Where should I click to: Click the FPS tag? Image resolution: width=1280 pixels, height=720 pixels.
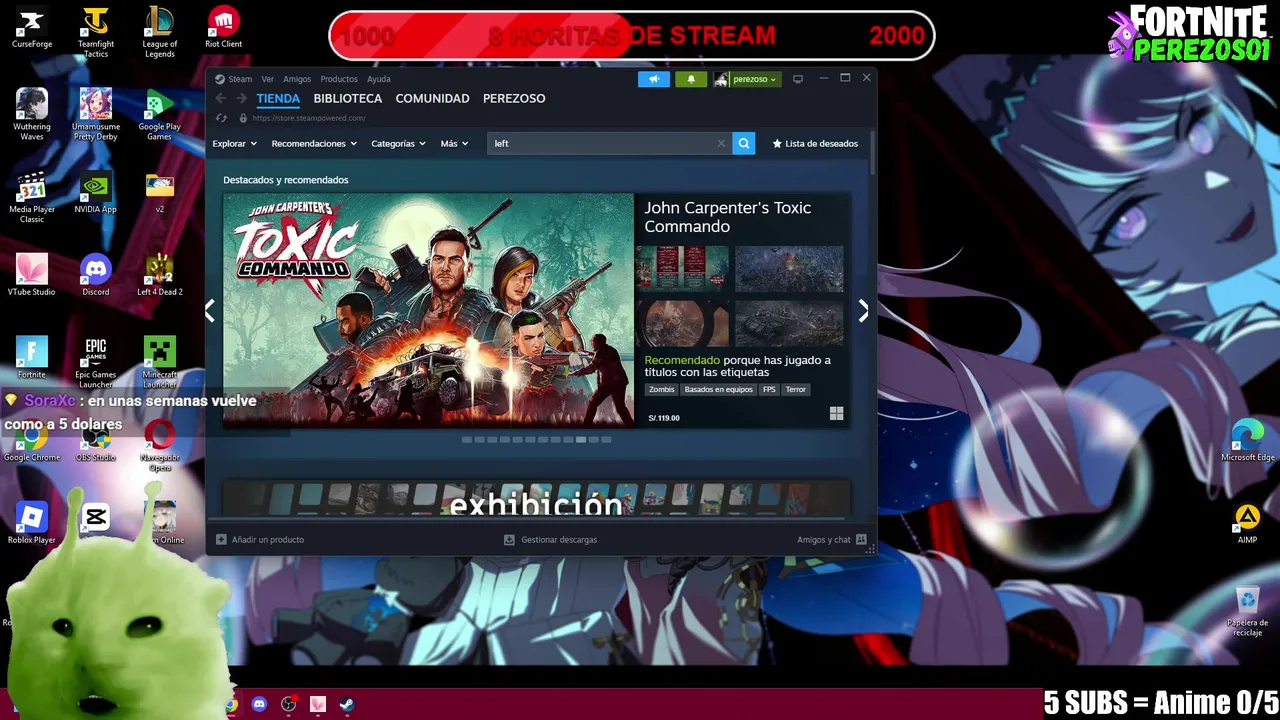(769, 390)
